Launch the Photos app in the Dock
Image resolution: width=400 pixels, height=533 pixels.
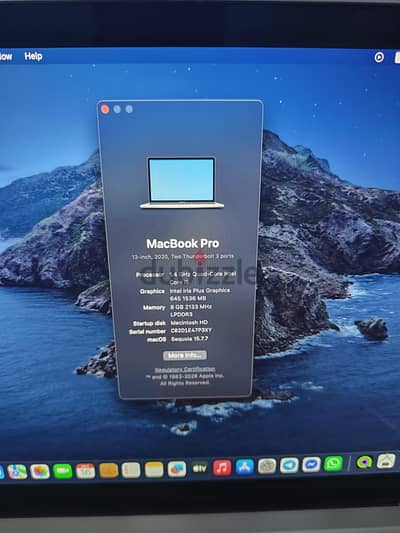tap(40, 471)
